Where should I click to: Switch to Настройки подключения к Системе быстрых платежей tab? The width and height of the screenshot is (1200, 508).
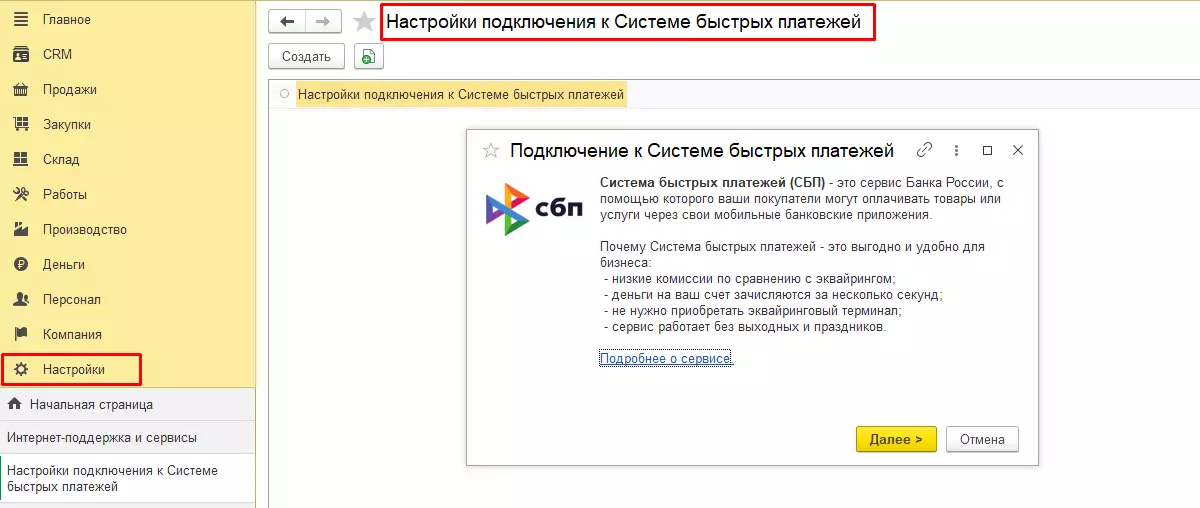tap(127, 478)
